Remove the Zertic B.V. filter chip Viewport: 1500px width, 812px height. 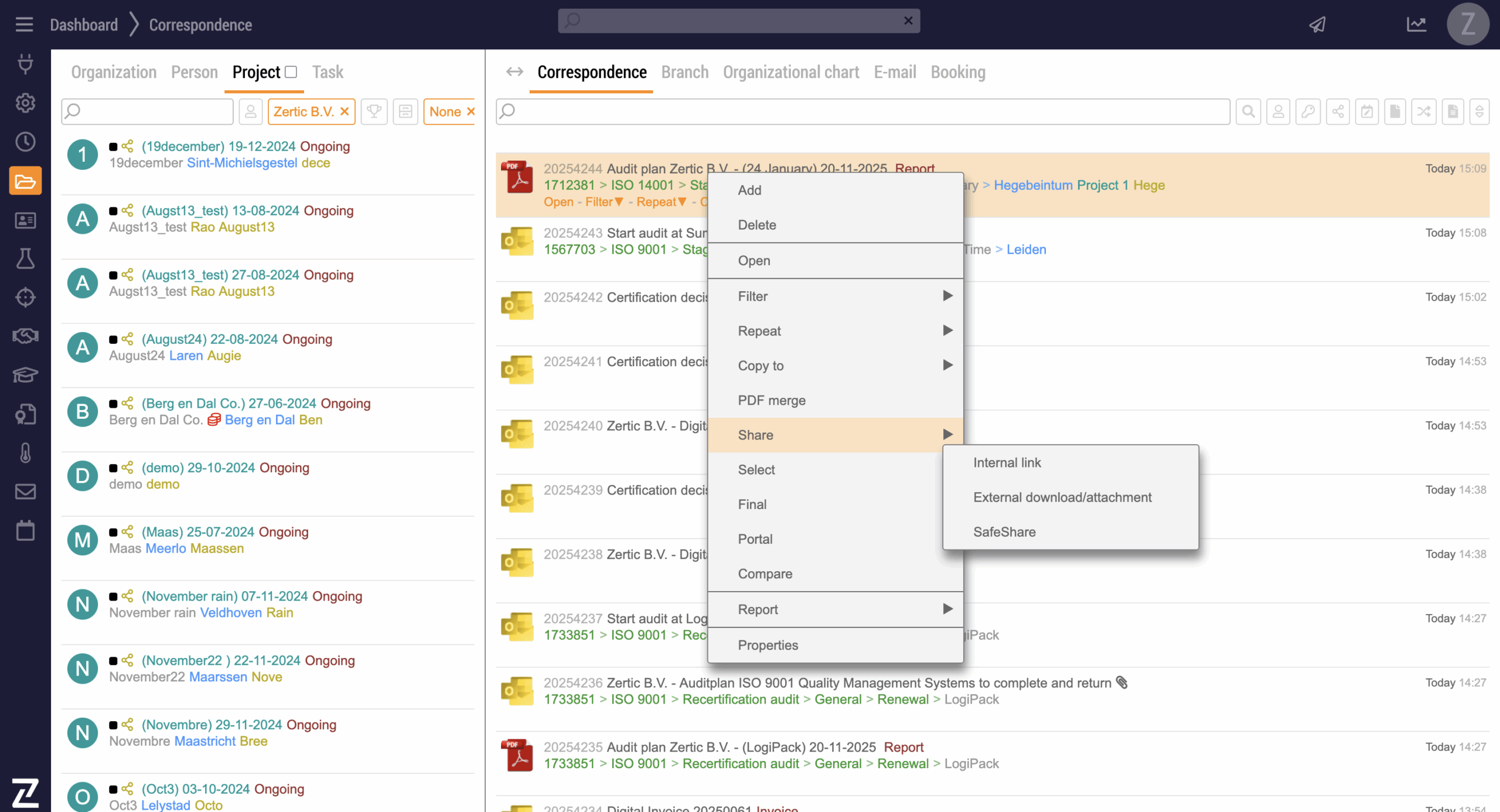(345, 111)
